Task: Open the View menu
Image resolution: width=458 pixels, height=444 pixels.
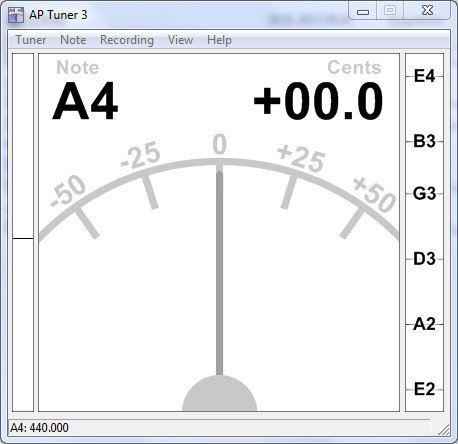Action: (180, 40)
